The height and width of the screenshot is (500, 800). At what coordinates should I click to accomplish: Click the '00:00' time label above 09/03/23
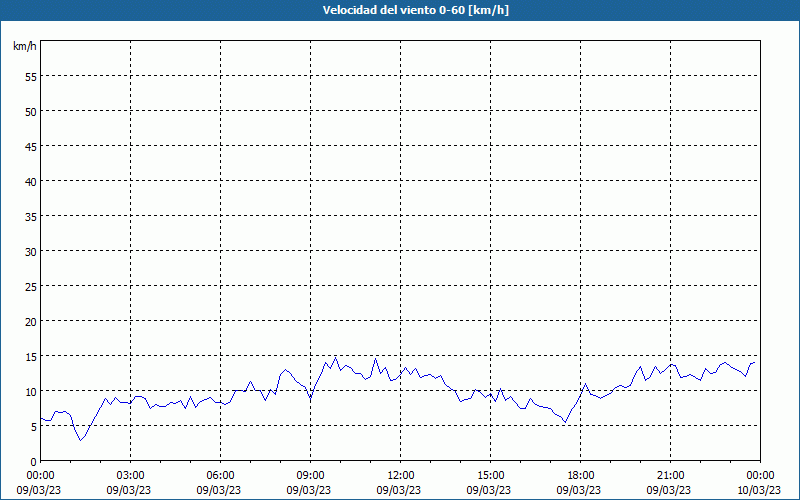[x=40, y=475]
